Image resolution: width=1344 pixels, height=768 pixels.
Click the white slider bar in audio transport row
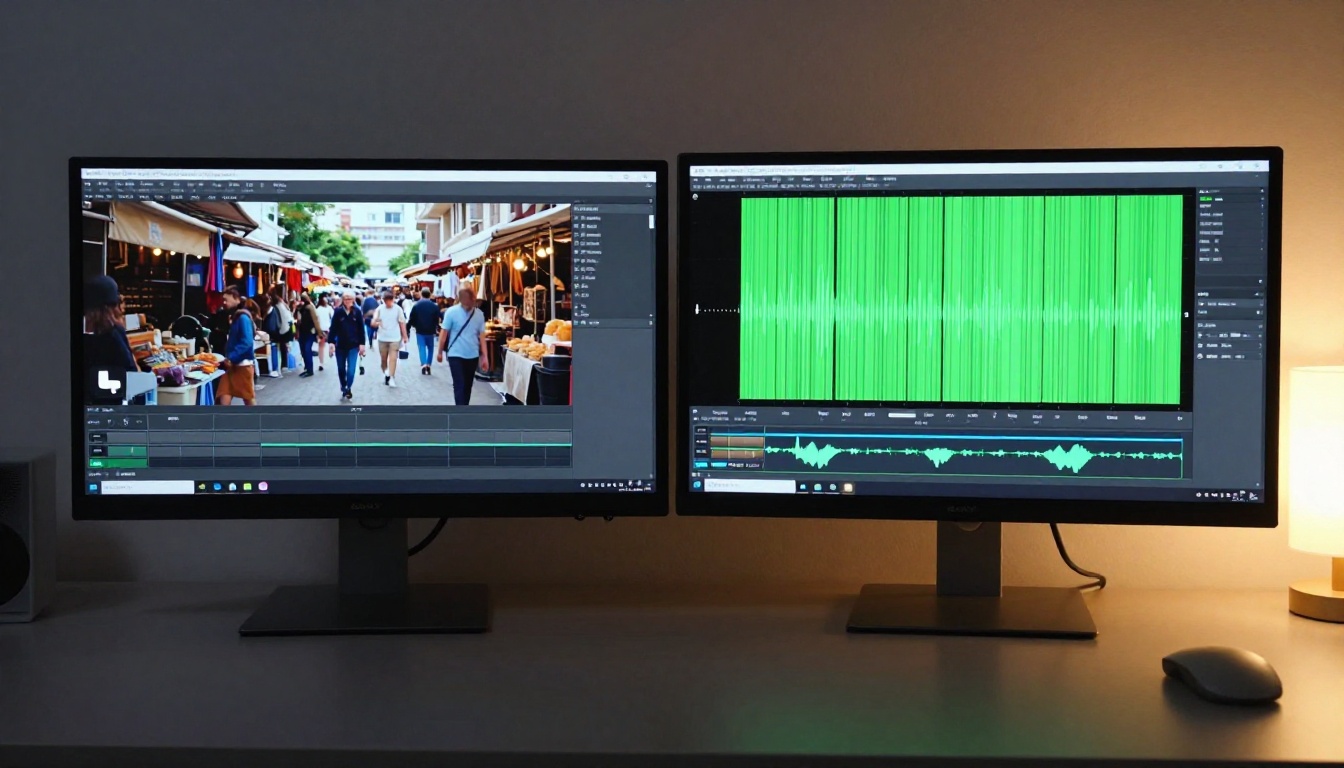point(902,415)
